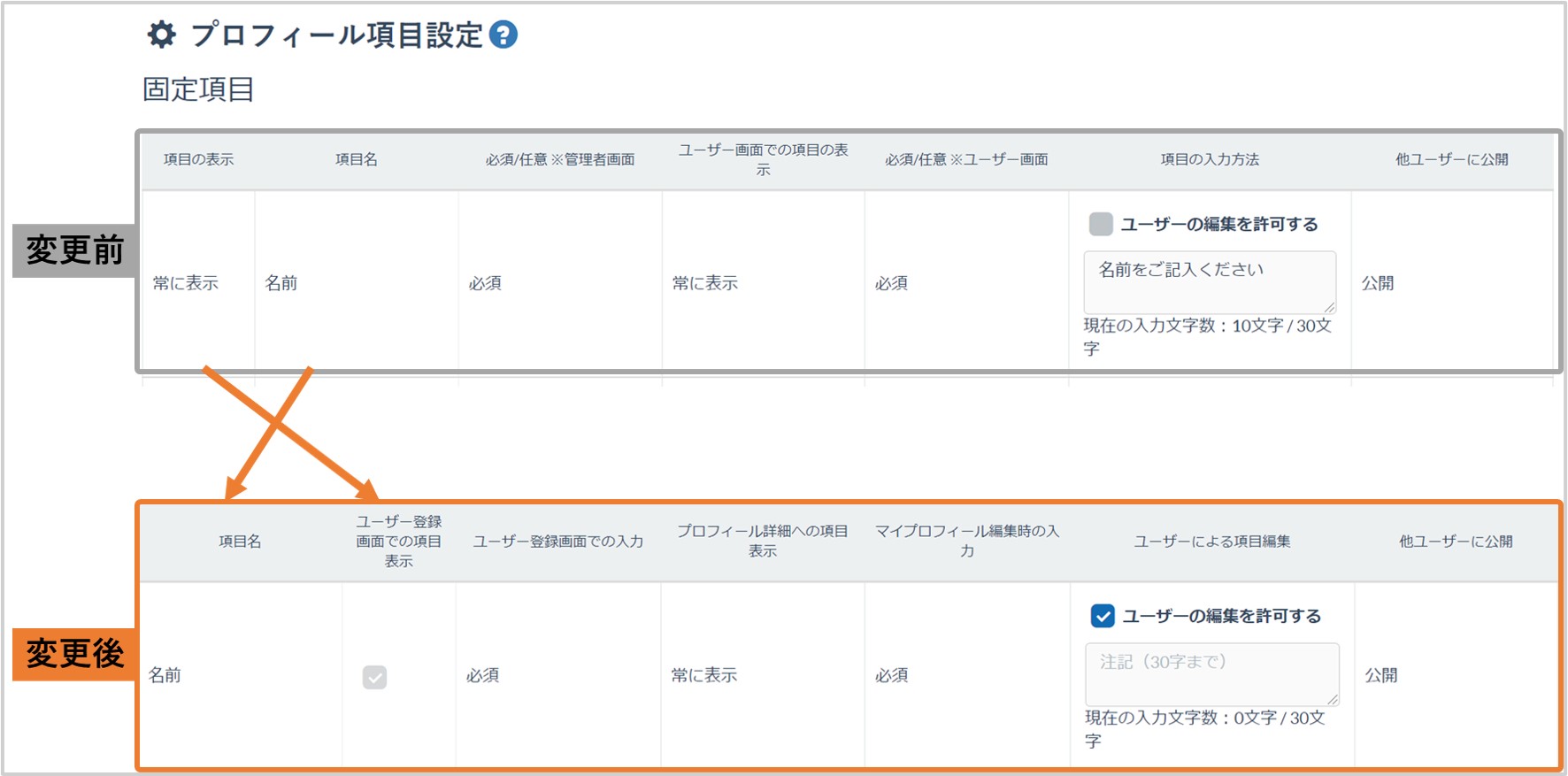Click the 必須/任意 ※管理者画面 column header
The width and height of the screenshot is (1568, 776).
559,159
